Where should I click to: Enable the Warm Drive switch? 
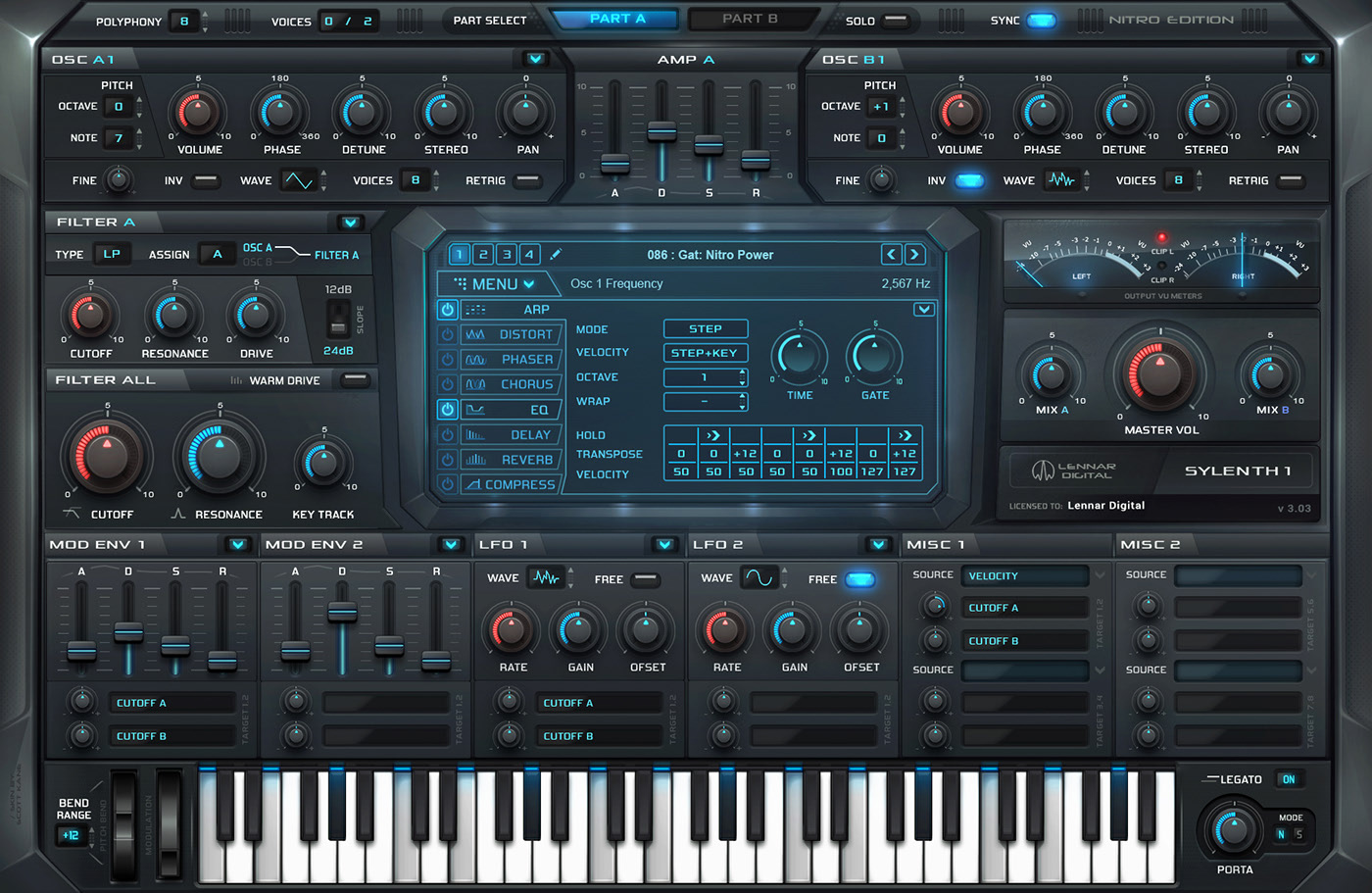tap(355, 380)
